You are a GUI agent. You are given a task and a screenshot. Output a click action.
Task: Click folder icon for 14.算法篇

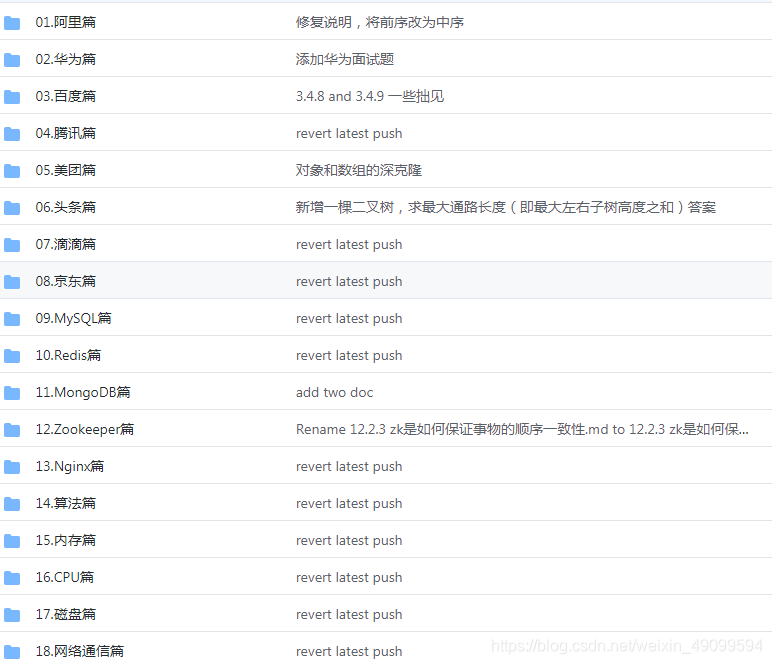point(12,504)
